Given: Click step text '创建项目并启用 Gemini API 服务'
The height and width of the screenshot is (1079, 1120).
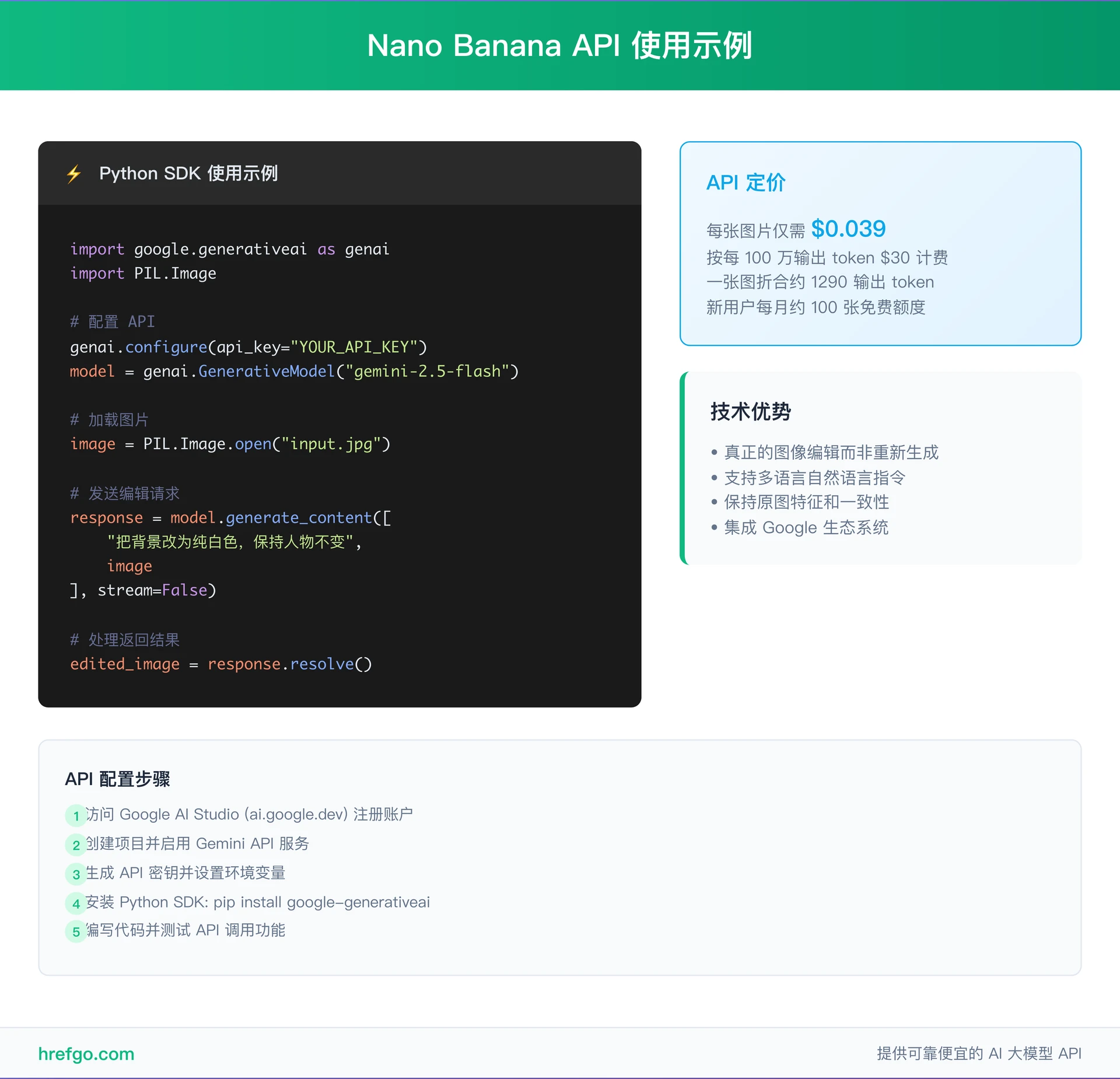Looking at the screenshot, I should [197, 843].
